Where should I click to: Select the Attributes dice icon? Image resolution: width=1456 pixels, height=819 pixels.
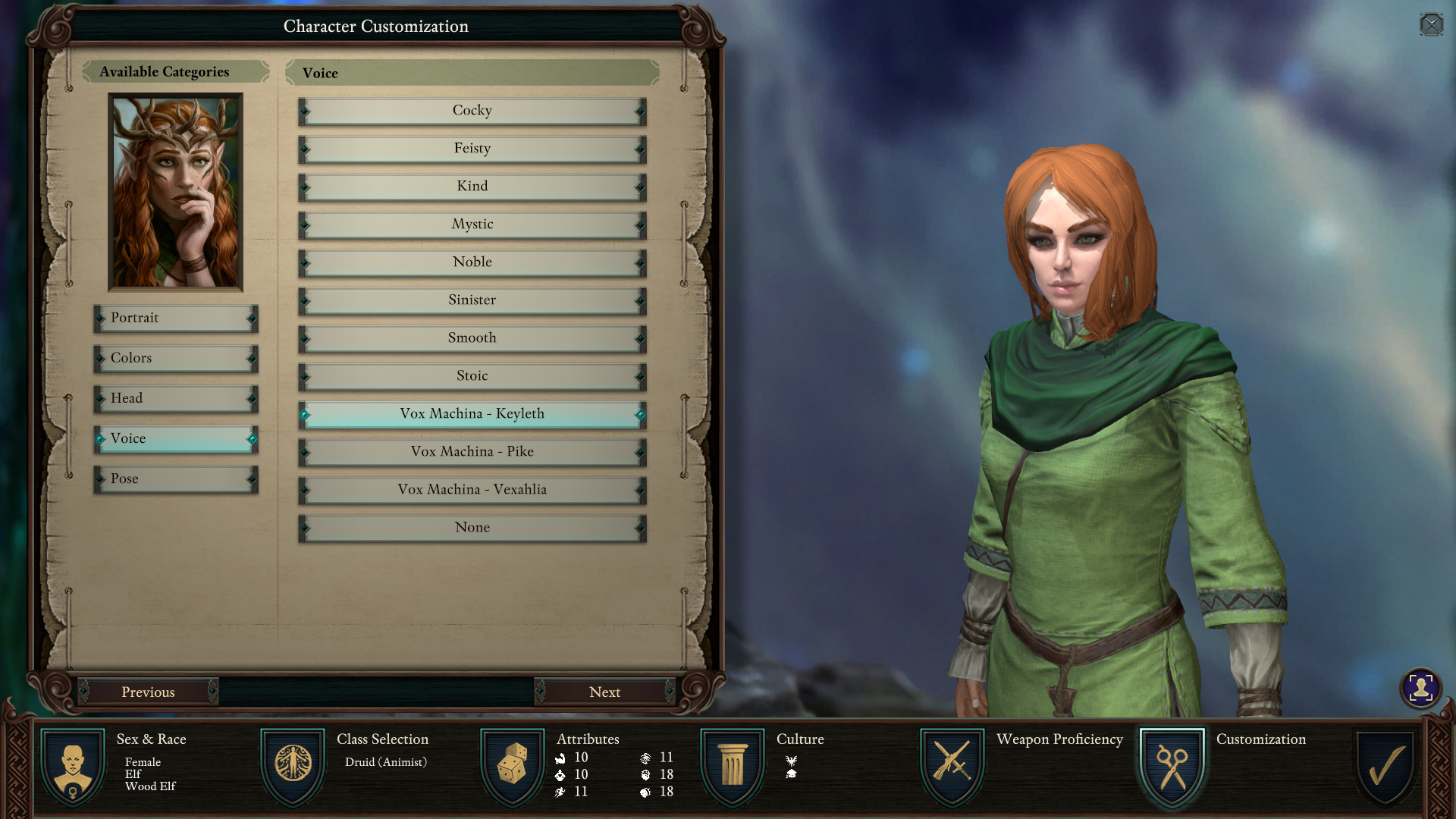[509, 762]
